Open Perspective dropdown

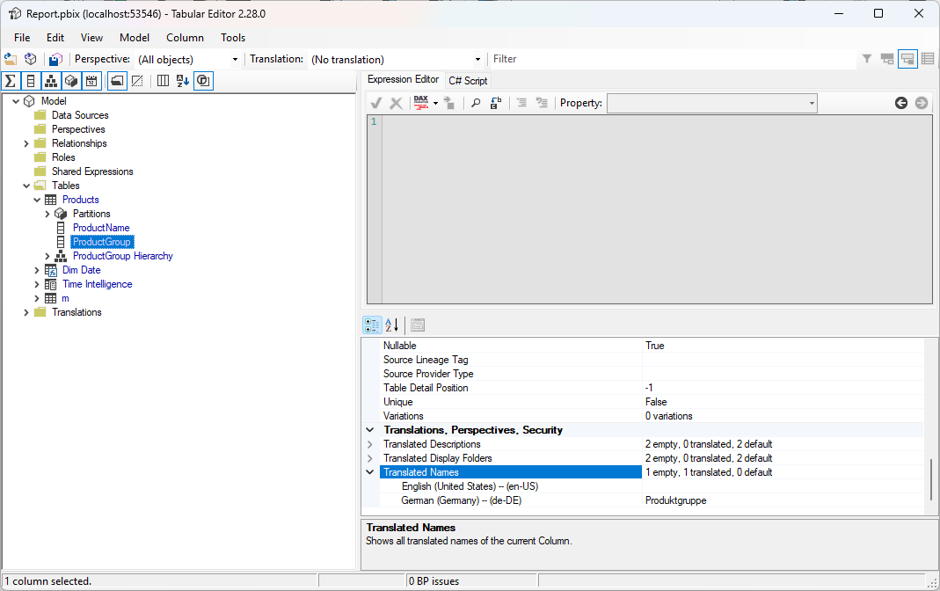(235, 59)
